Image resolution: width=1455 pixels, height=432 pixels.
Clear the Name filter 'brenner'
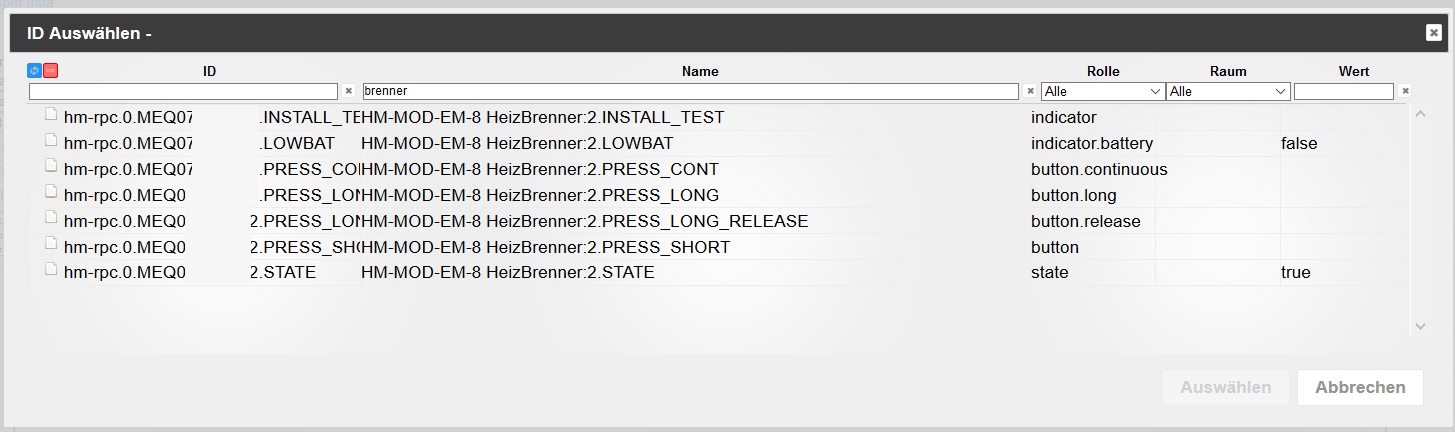click(x=1030, y=91)
